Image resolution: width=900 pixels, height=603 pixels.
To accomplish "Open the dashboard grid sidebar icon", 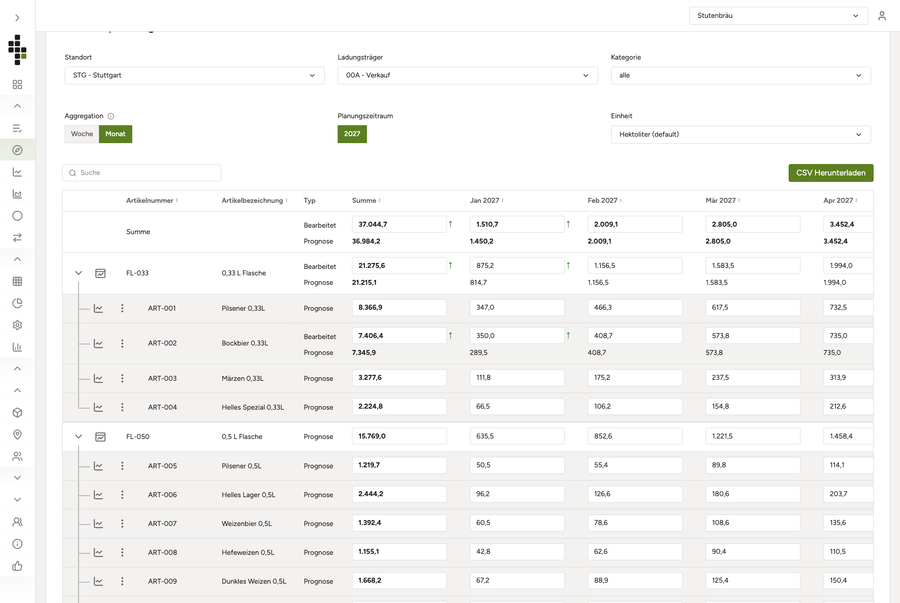I will [17, 84].
